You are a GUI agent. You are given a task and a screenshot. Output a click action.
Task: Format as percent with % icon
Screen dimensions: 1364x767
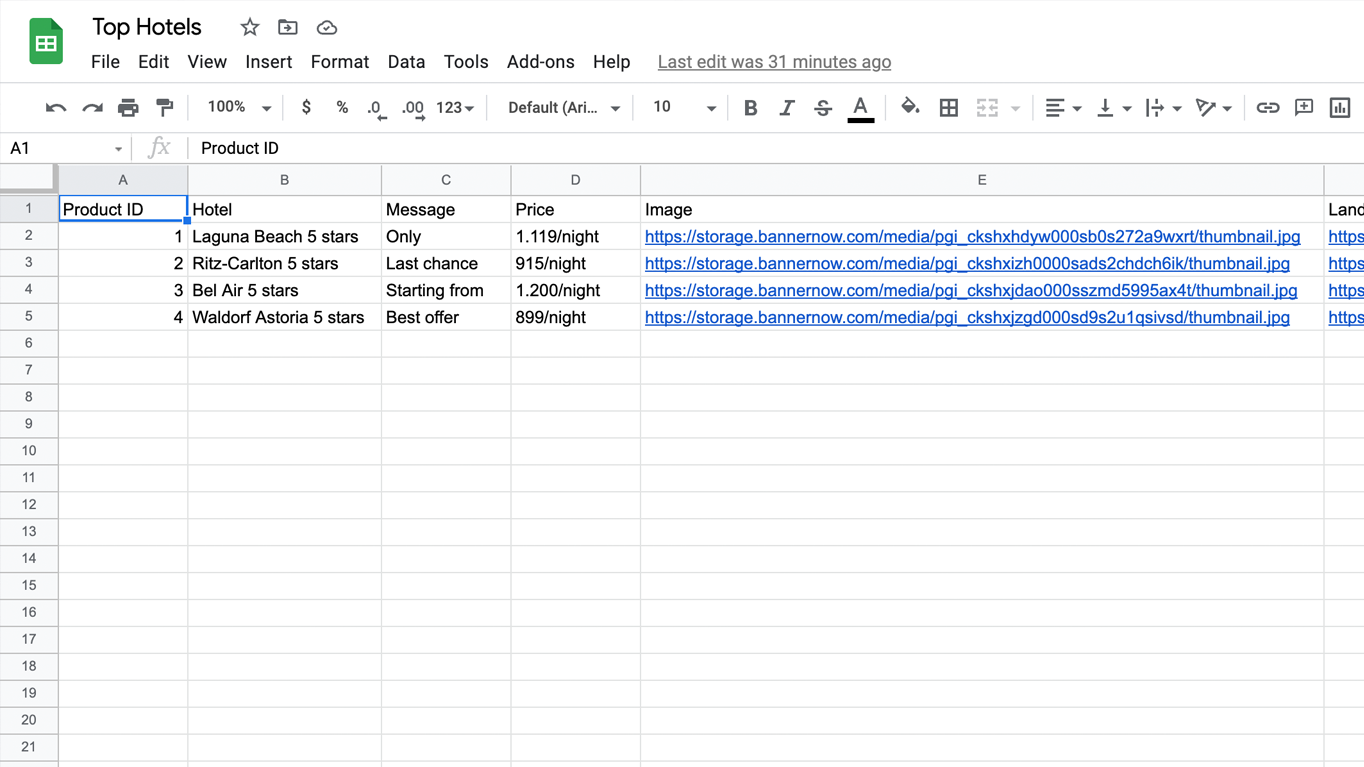tap(342, 108)
